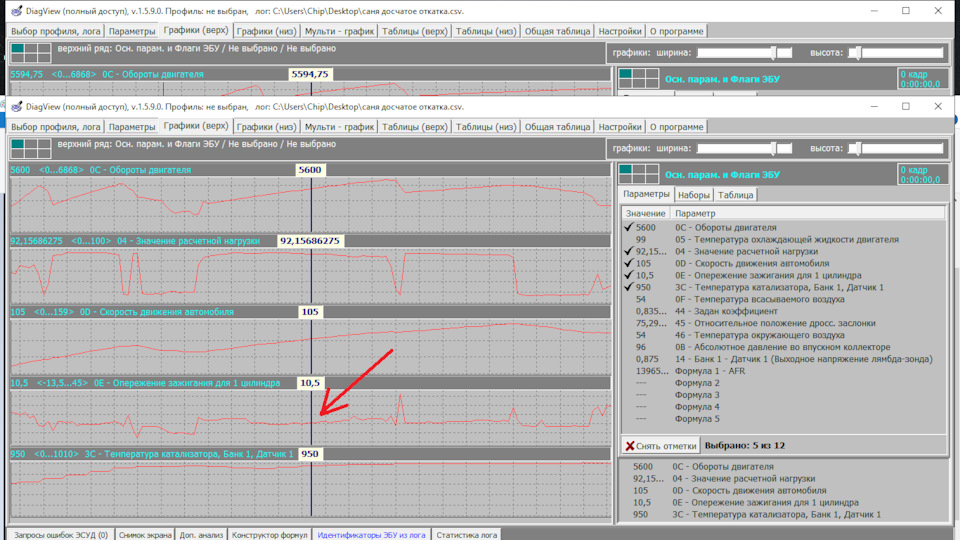Image resolution: width=960 pixels, height=540 pixels.
Task: Open Мульти - график tab in front window
Action: [339, 127]
